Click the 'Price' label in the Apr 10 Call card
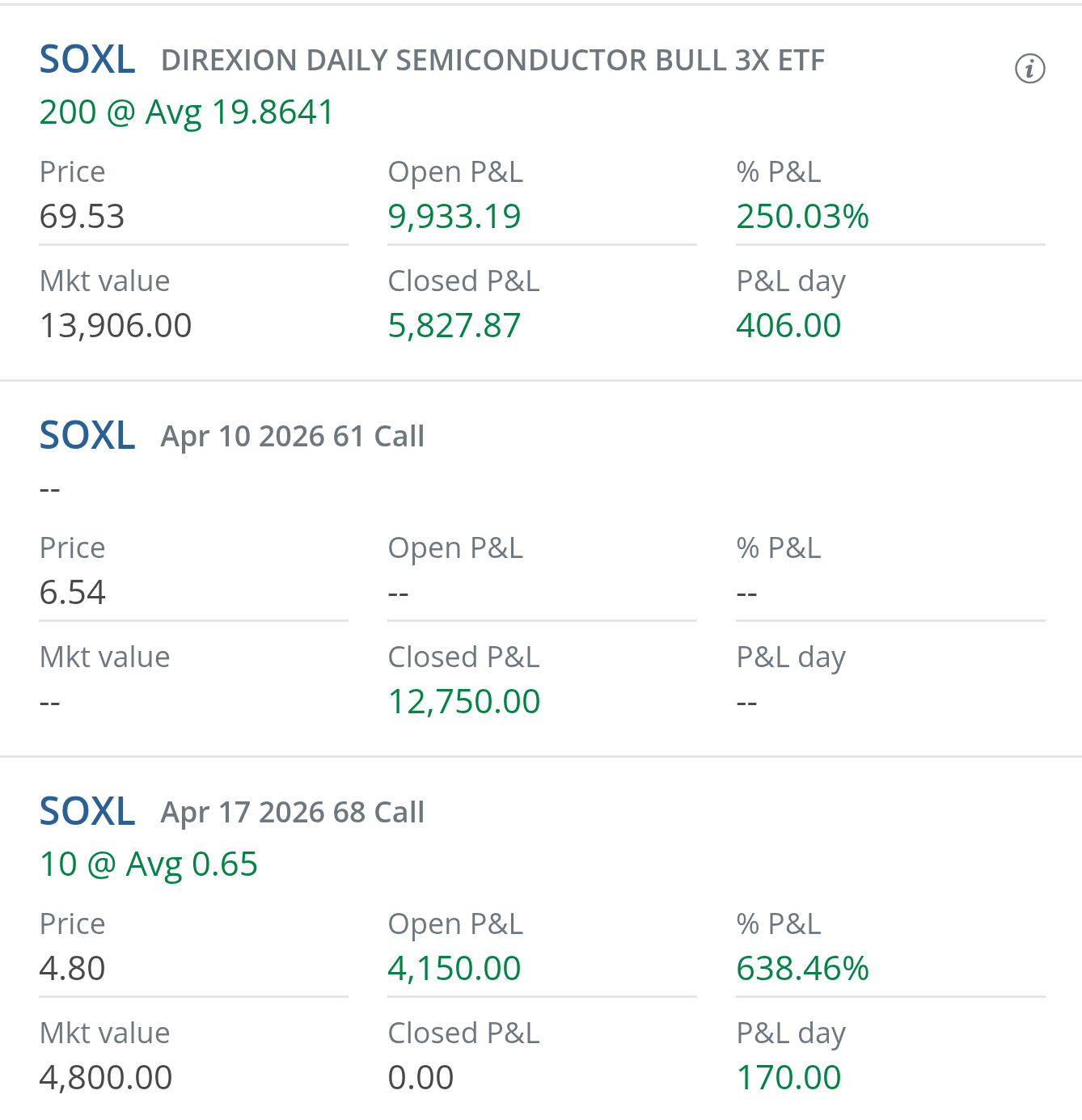1082x1120 pixels. (73, 548)
